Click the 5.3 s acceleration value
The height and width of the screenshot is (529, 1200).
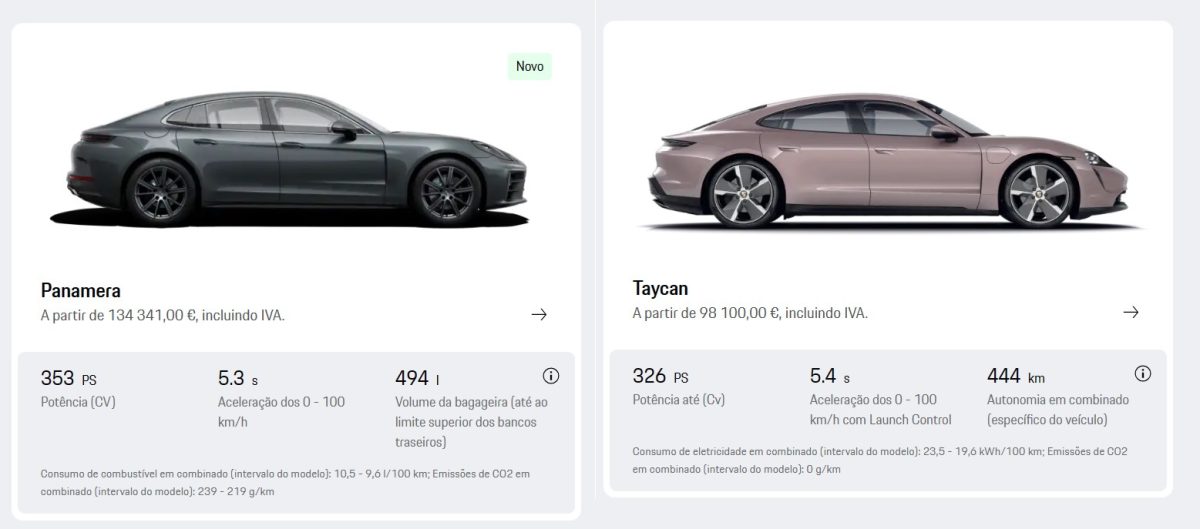(x=238, y=378)
